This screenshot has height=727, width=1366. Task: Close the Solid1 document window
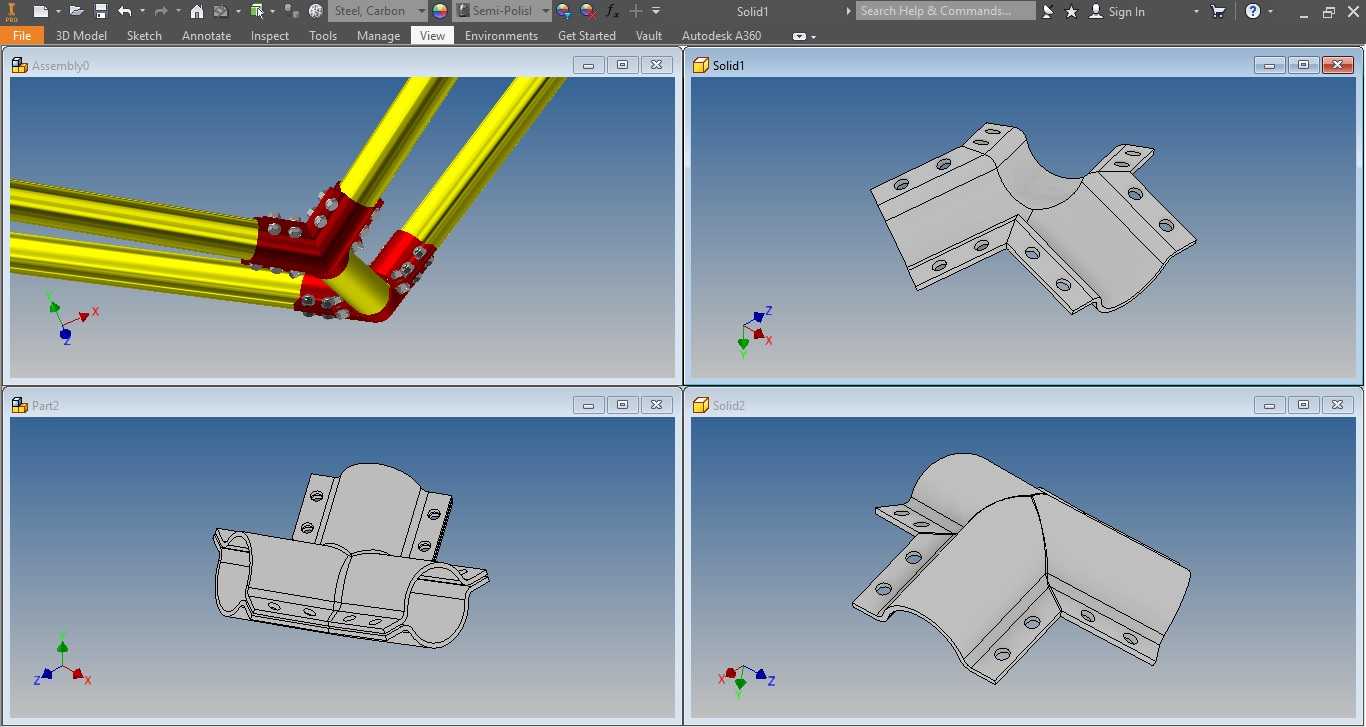1337,65
